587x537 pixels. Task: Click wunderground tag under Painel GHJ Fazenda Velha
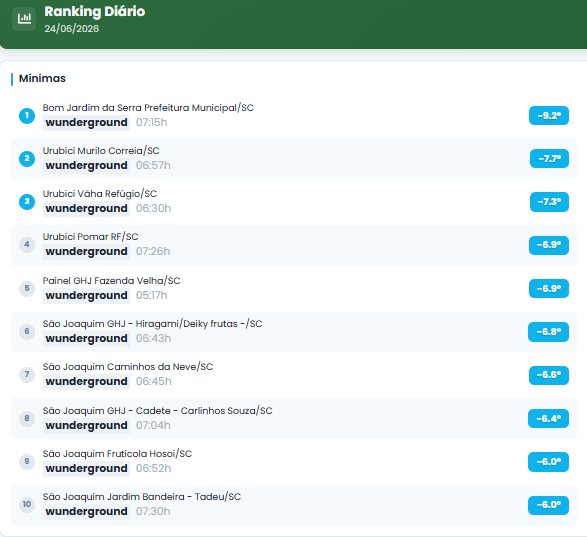pyautogui.click(x=86, y=296)
